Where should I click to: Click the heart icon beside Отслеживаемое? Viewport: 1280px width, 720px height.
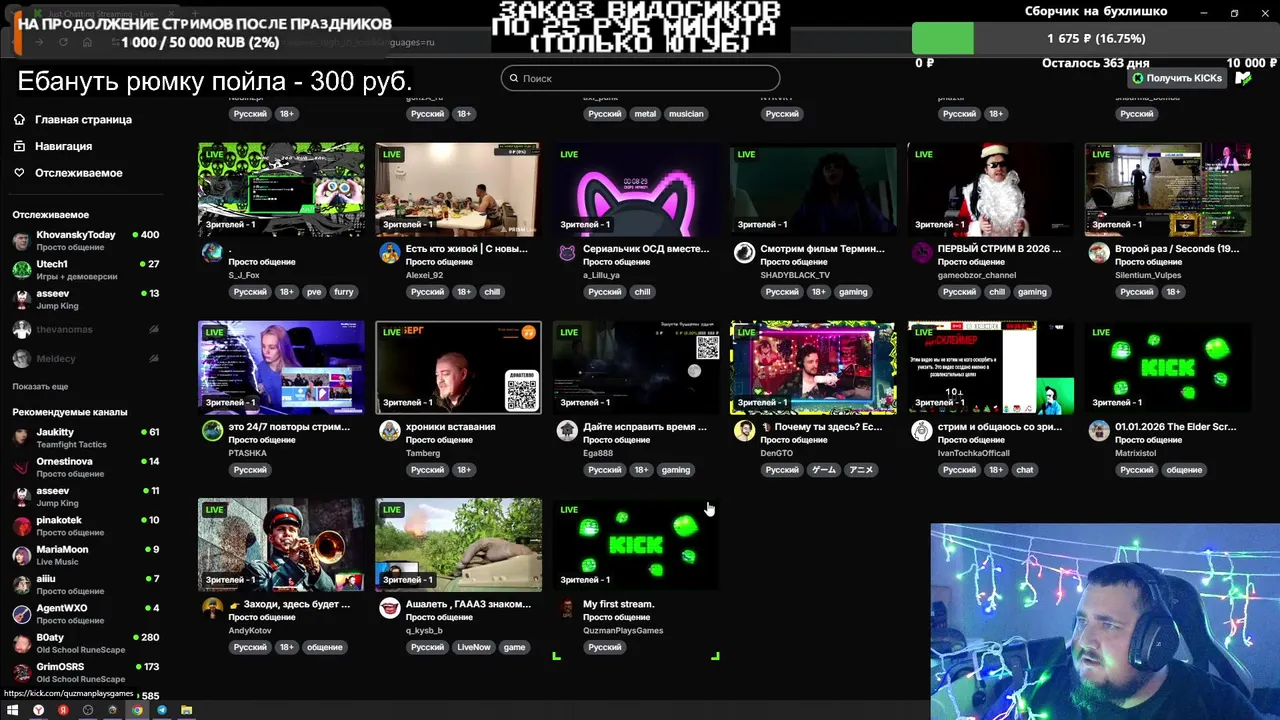tap(19, 172)
